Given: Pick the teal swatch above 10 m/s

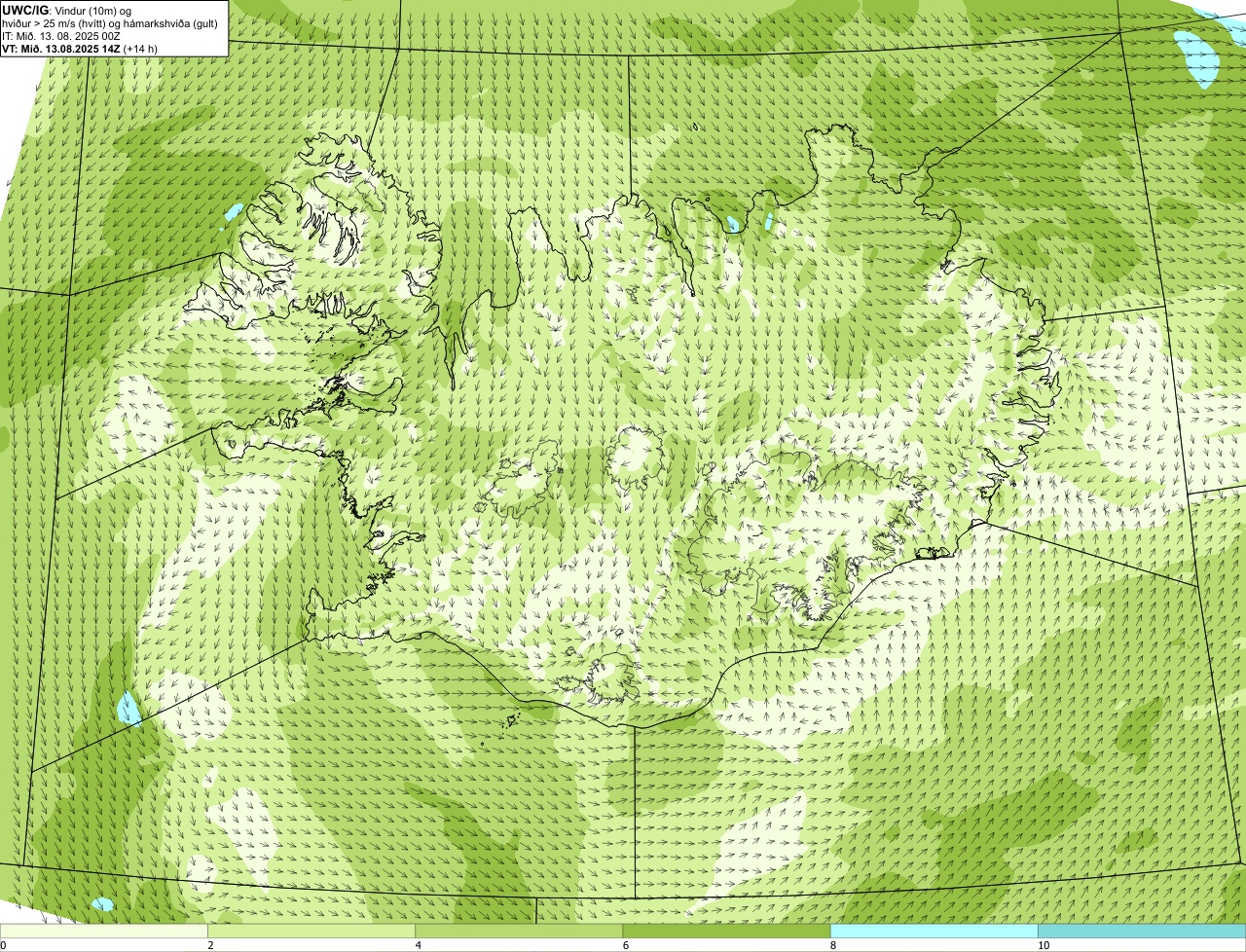Looking at the screenshot, I should pos(1142,931).
